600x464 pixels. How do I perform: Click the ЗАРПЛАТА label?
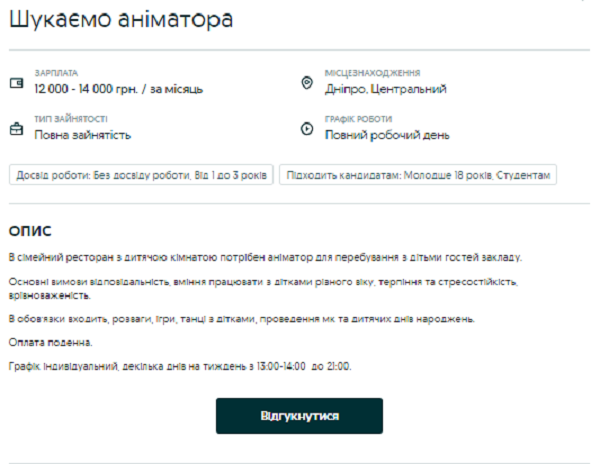(55, 73)
